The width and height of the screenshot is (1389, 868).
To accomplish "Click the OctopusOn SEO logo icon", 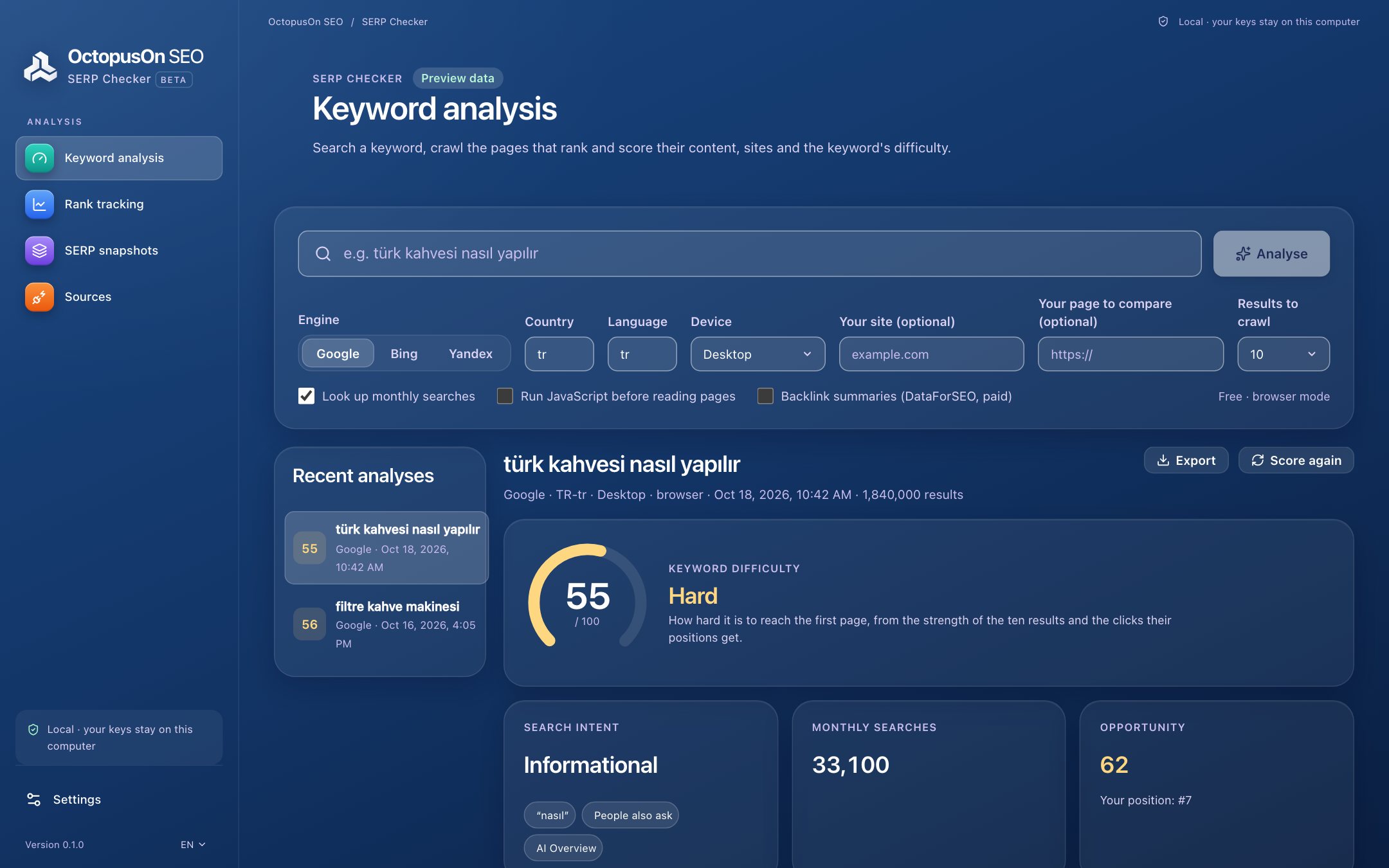I will [x=41, y=66].
